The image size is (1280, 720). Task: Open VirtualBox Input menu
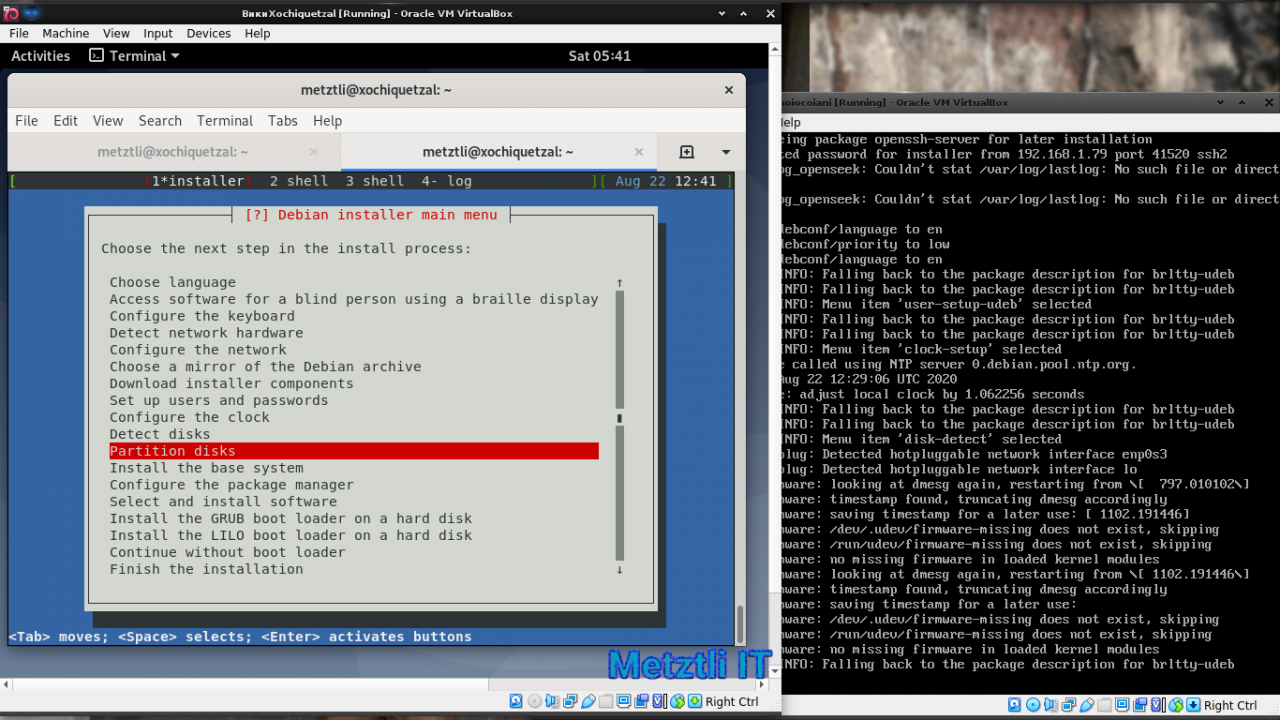[x=158, y=33]
